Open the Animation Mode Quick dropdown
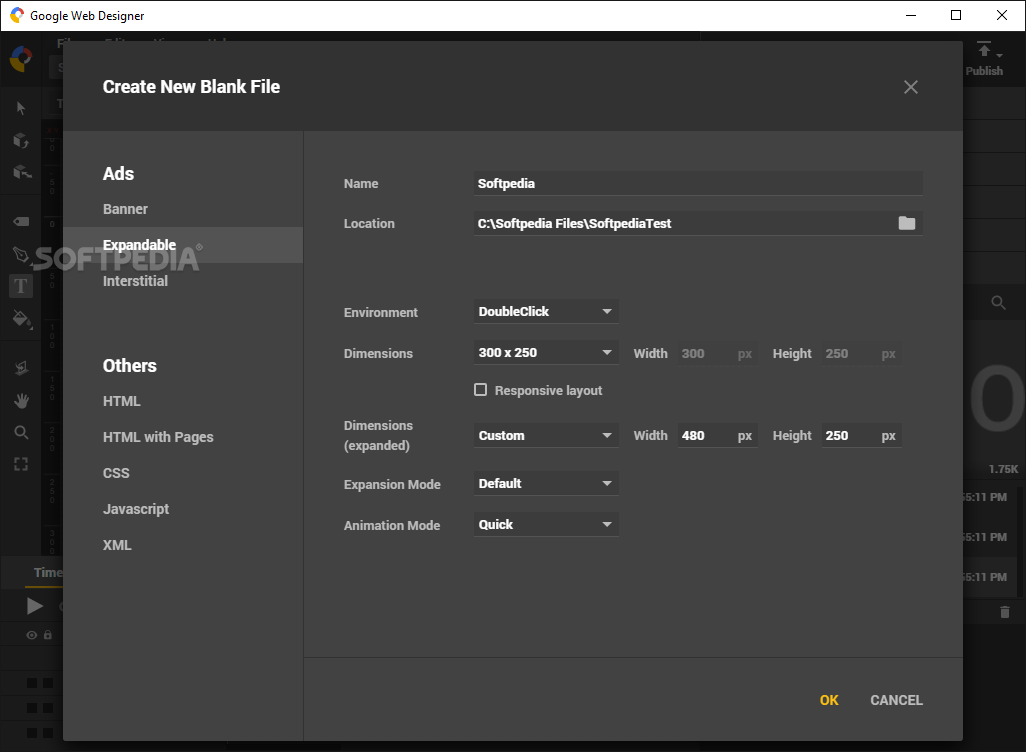Screen dimensions: 1026x752 click(546, 525)
